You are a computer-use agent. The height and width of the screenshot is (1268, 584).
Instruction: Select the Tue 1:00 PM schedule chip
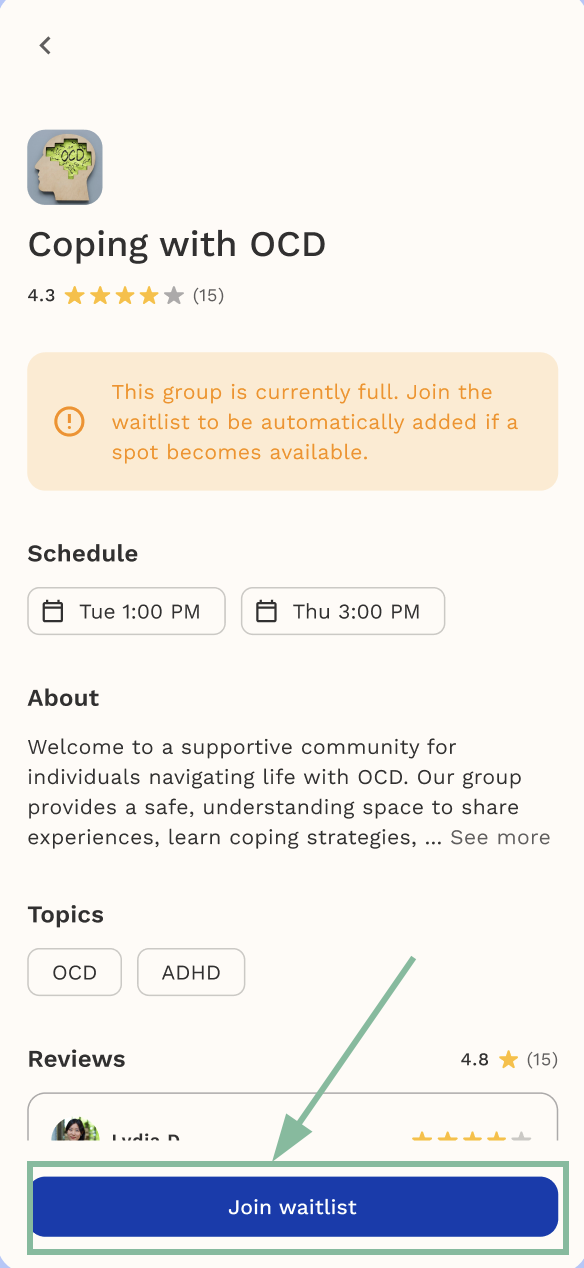coord(127,611)
